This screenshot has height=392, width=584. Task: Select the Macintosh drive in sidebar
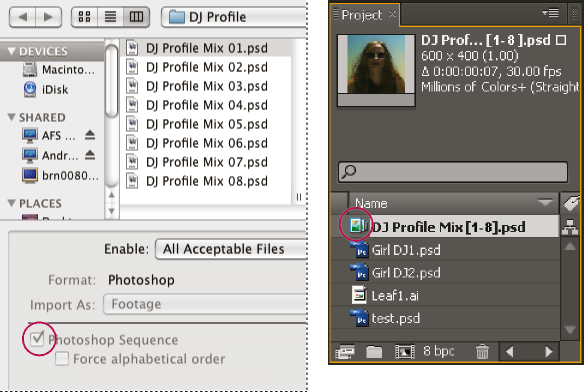coord(58,70)
